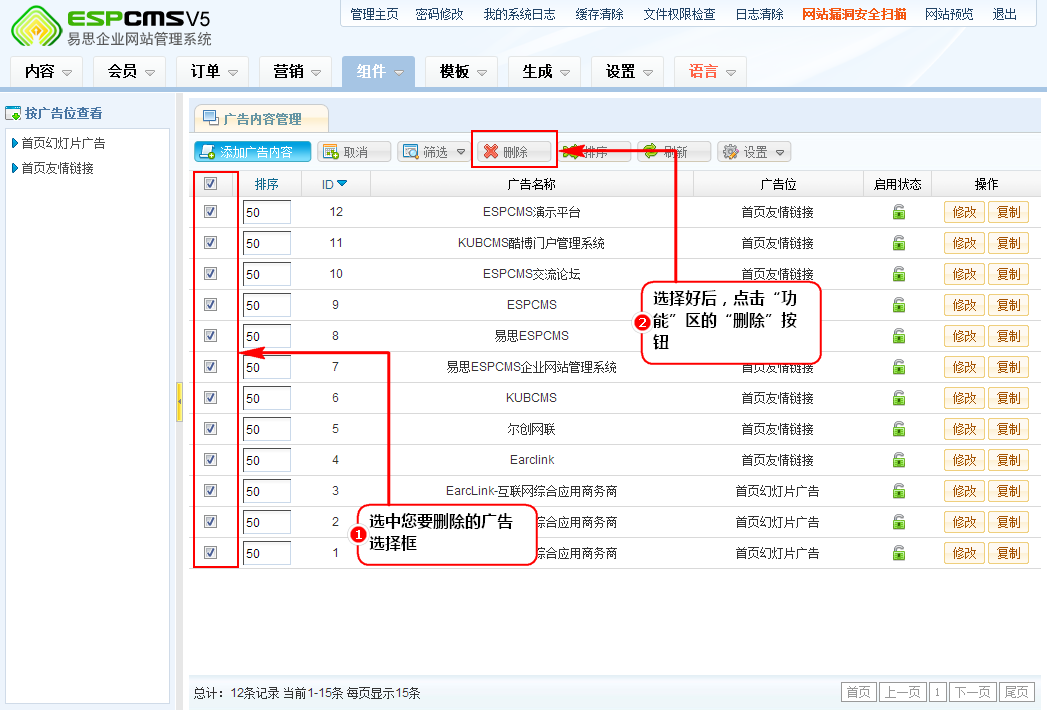Open the 内容 menu dropdown
The width and height of the screenshot is (1047, 712).
47,71
